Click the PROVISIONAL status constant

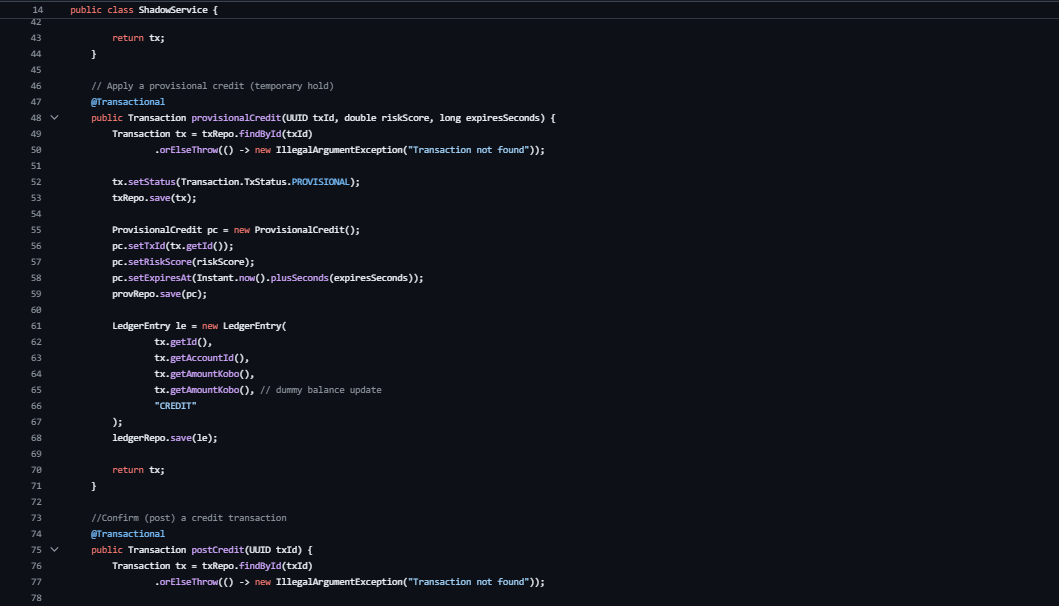coord(320,182)
